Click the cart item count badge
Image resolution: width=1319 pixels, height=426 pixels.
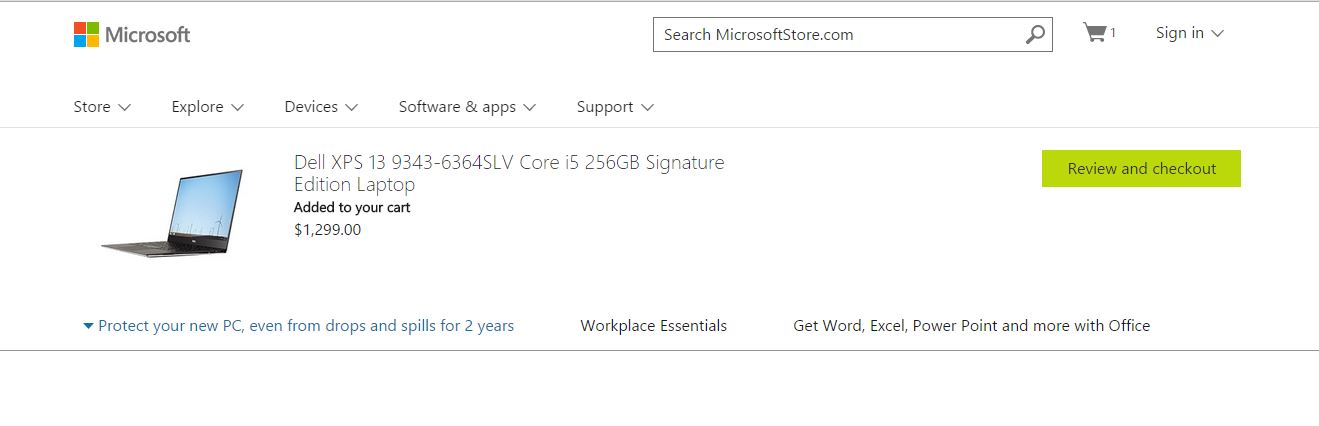coord(1113,33)
